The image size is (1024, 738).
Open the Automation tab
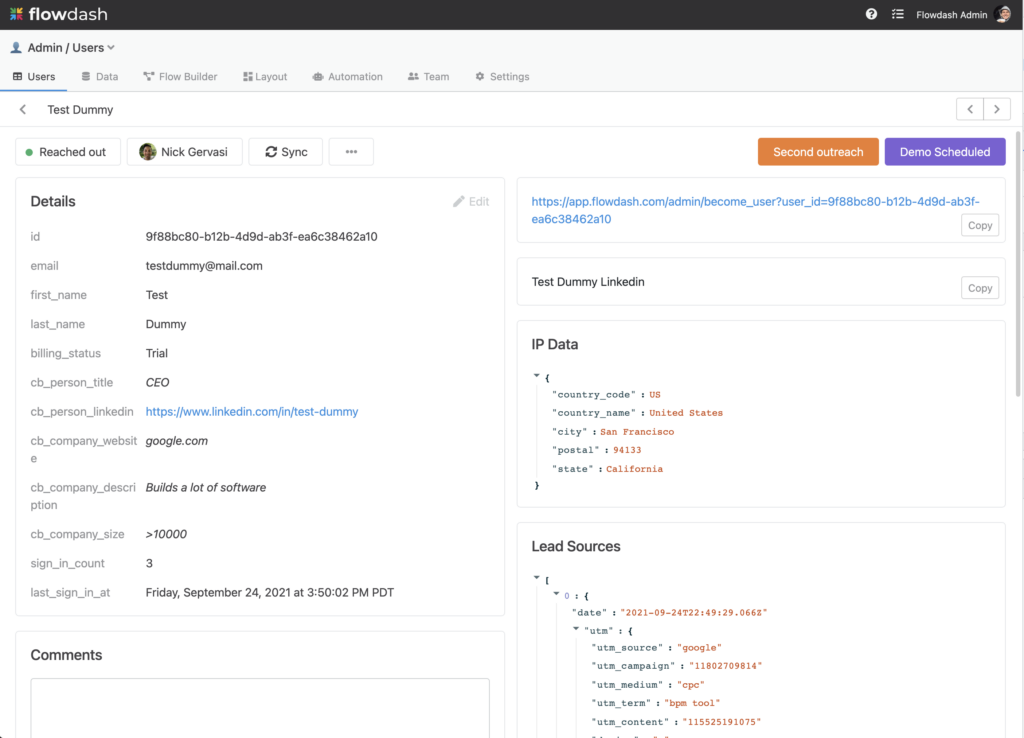tap(347, 77)
